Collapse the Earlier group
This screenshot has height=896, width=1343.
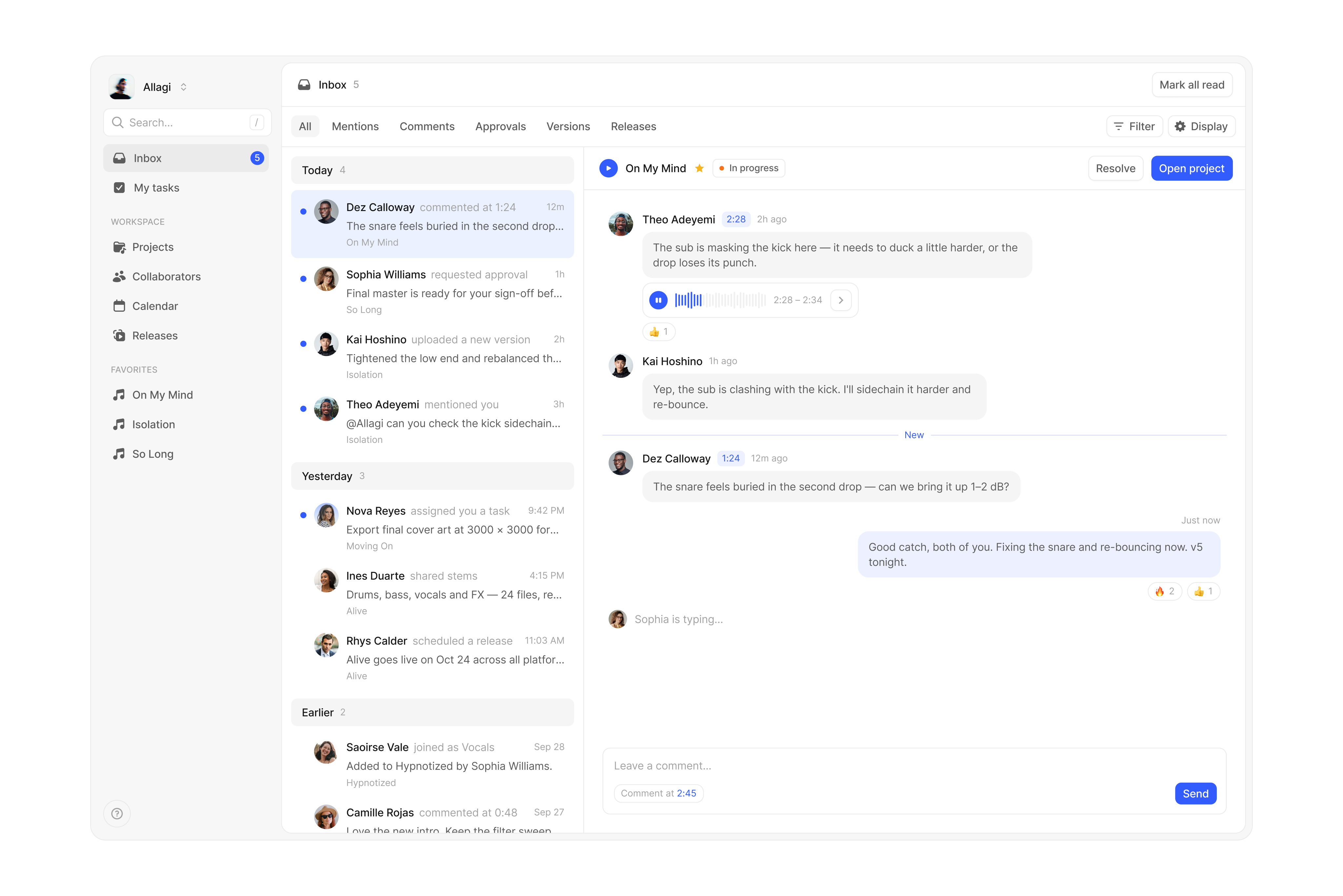coord(432,712)
